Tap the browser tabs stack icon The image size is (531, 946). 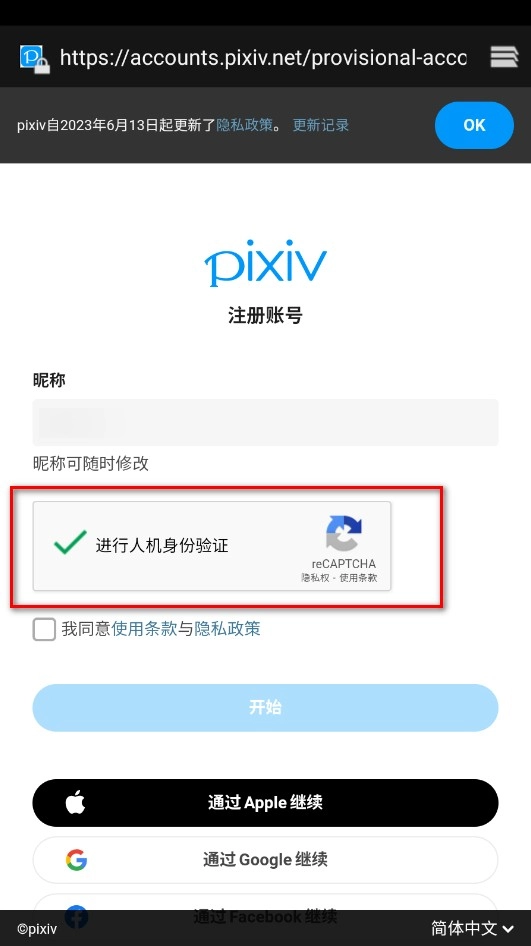(504, 57)
